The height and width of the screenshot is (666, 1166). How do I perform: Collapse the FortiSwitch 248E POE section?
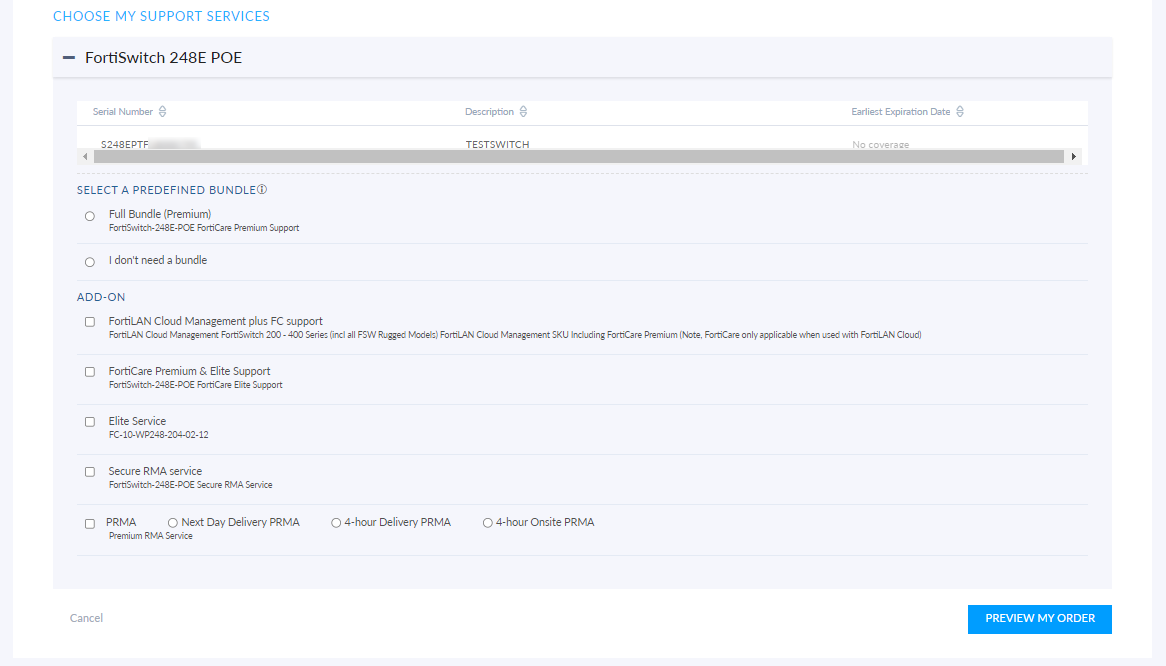pyautogui.click(x=70, y=57)
